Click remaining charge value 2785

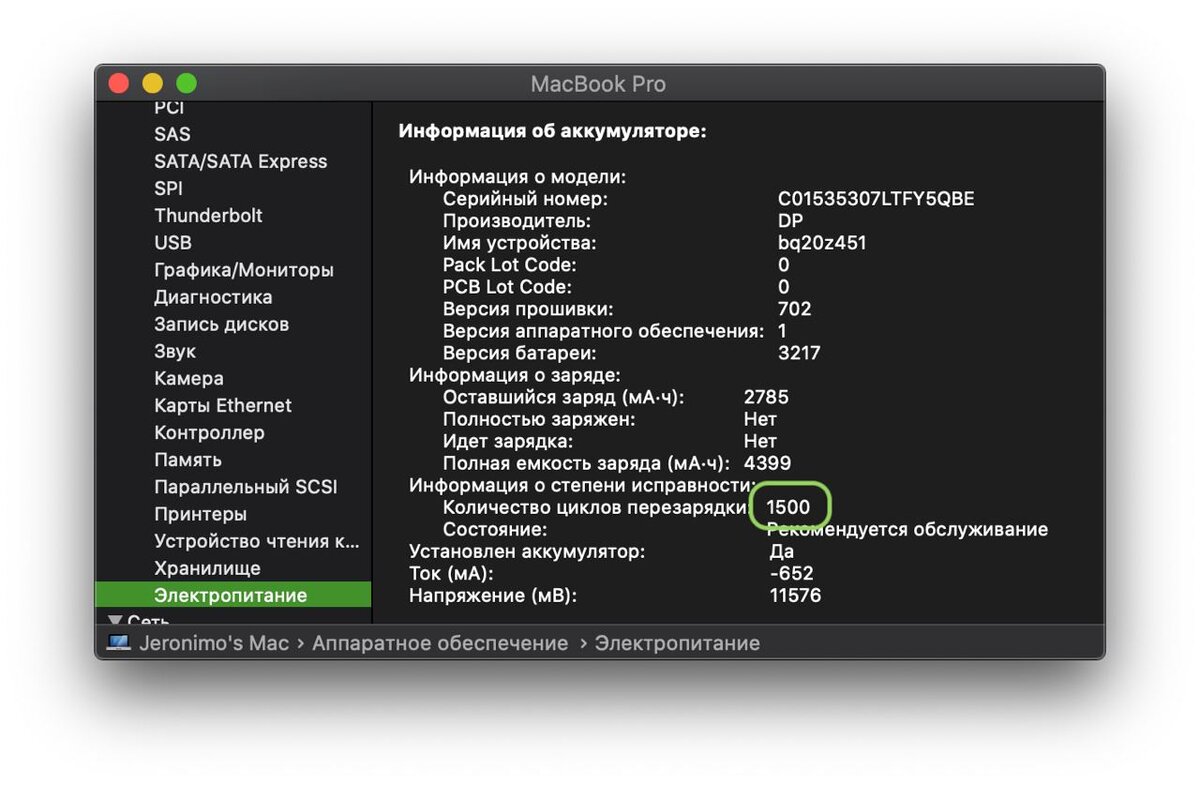(767, 397)
